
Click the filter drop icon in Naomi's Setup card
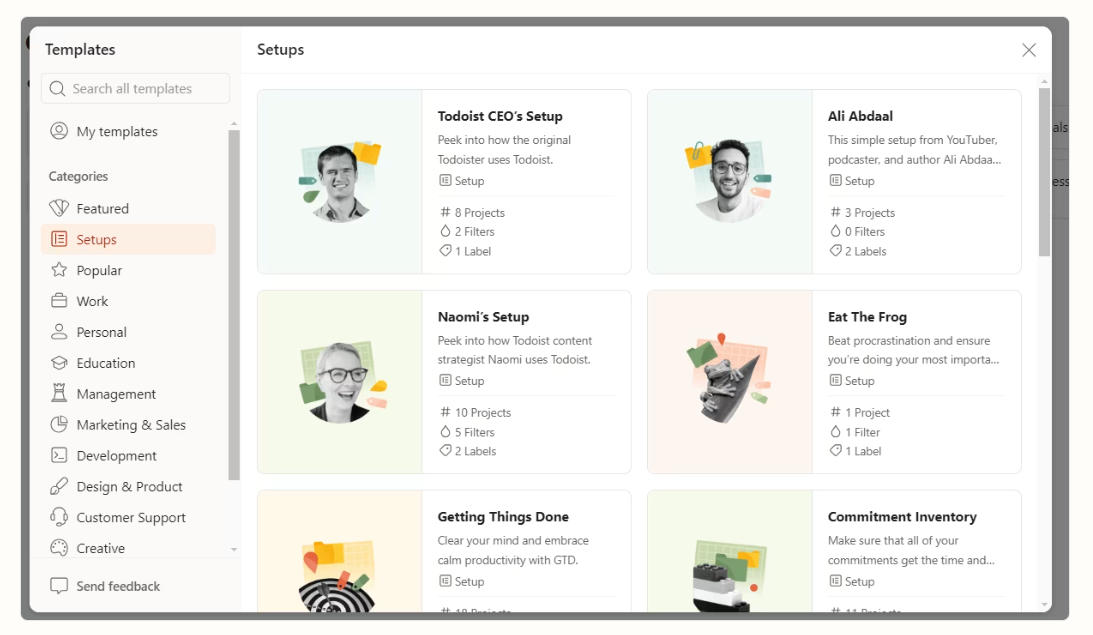point(445,431)
